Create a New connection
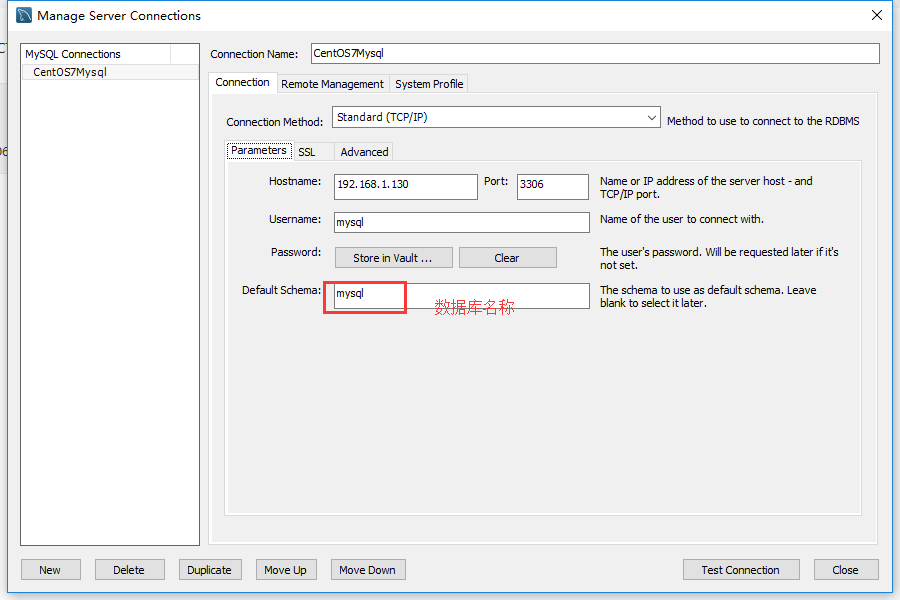This screenshot has width=900, height=600. point(51,570)
